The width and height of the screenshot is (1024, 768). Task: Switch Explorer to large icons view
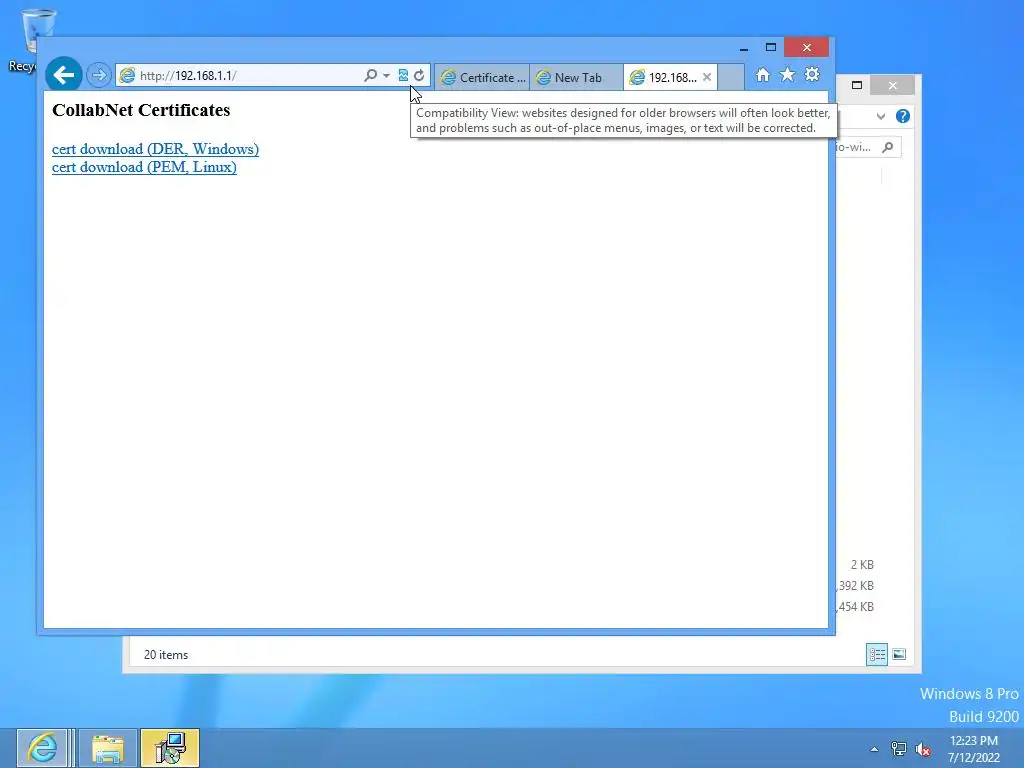tap(899, 654)
